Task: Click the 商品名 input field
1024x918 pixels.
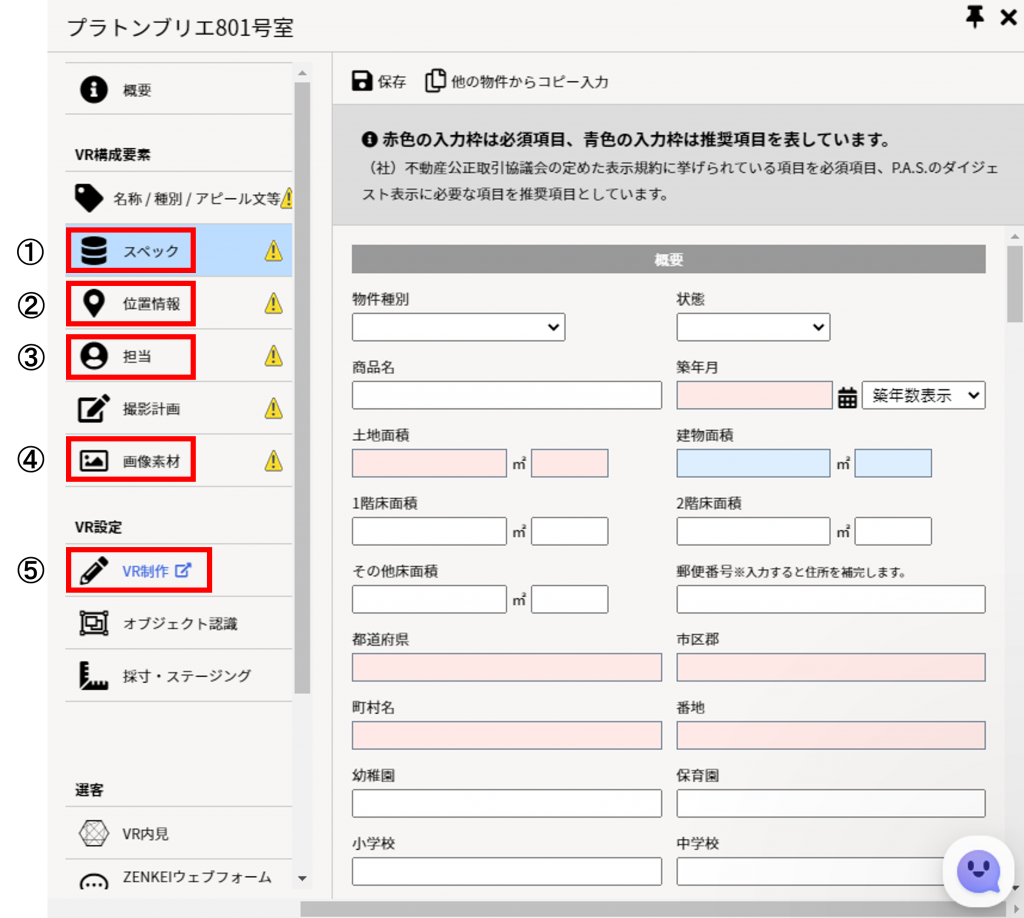Action: pos(507,395)
